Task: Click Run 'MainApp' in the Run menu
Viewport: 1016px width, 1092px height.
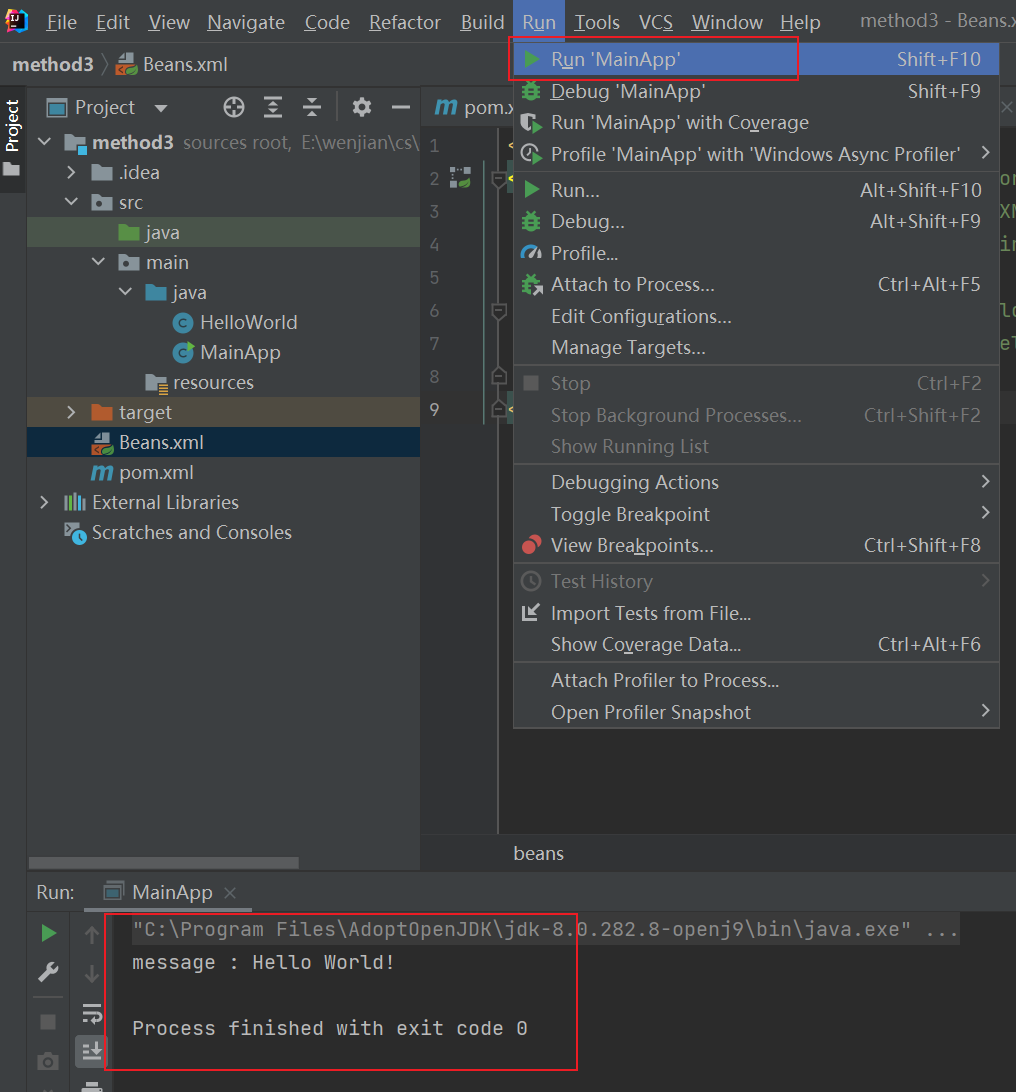Action: tap(756, 59)
